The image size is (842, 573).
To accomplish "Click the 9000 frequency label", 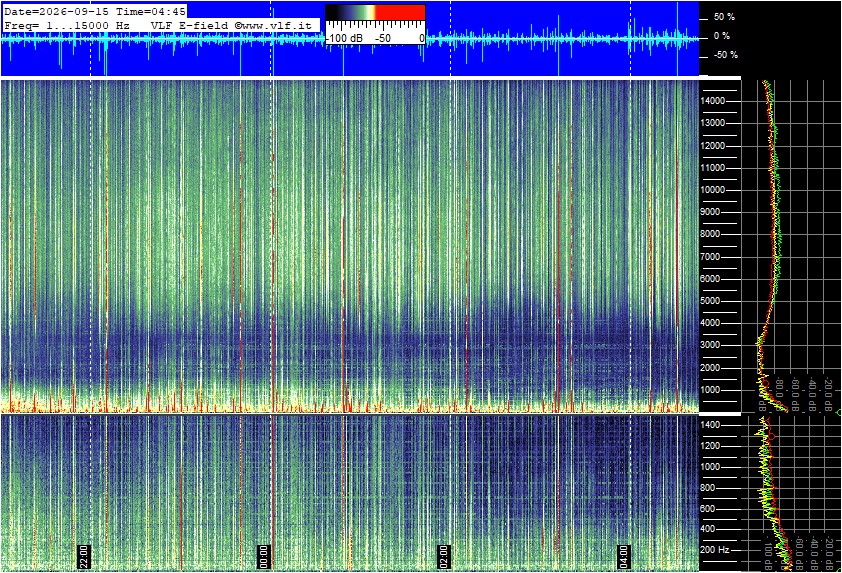I will (x=710, y=212).
